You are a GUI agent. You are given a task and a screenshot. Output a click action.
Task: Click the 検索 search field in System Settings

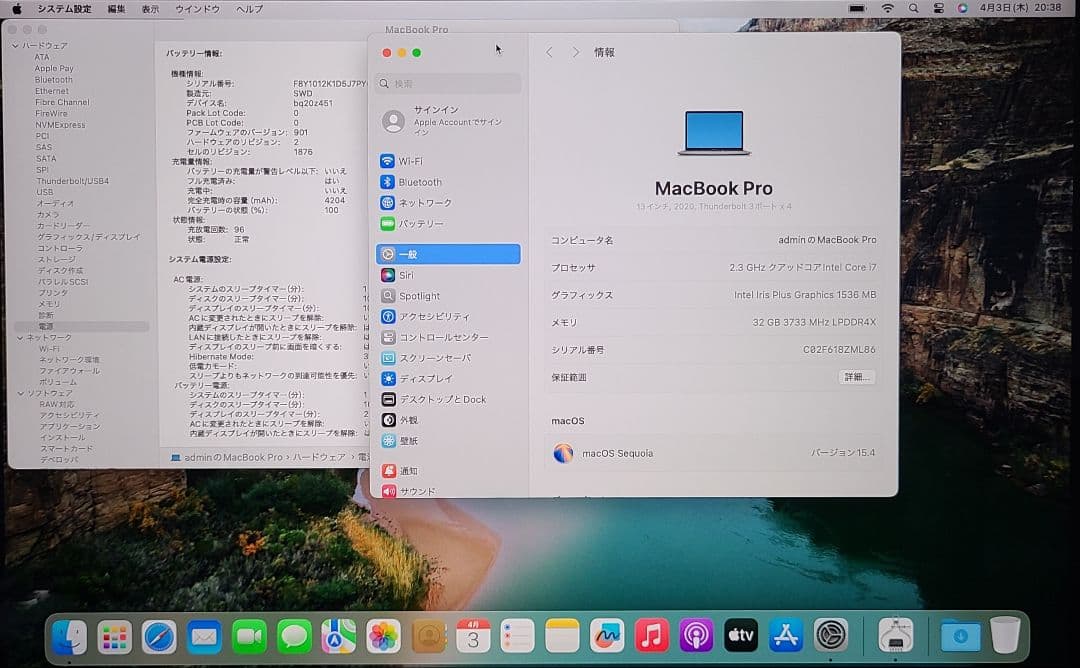pyautogui.click(x=448, y=83)
